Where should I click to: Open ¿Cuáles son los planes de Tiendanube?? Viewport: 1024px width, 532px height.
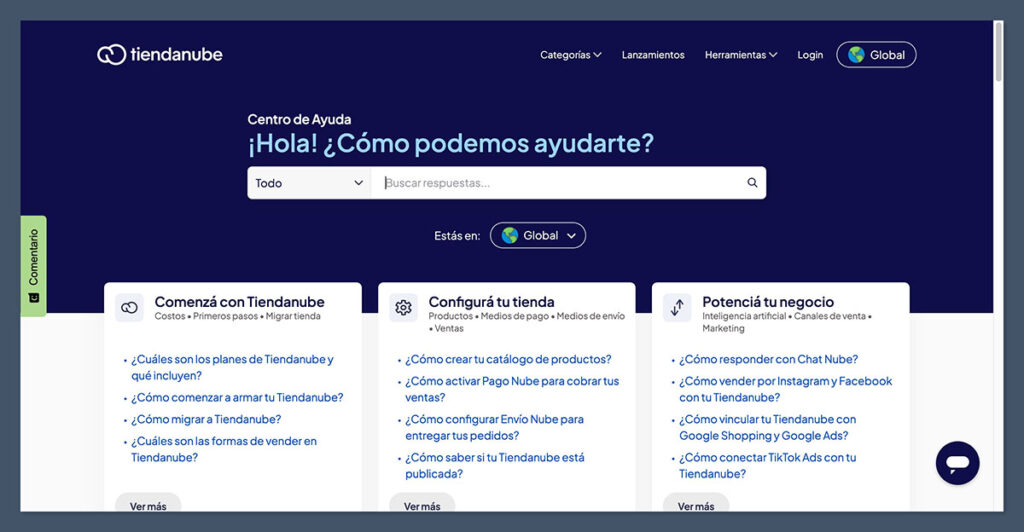(232, 368)
